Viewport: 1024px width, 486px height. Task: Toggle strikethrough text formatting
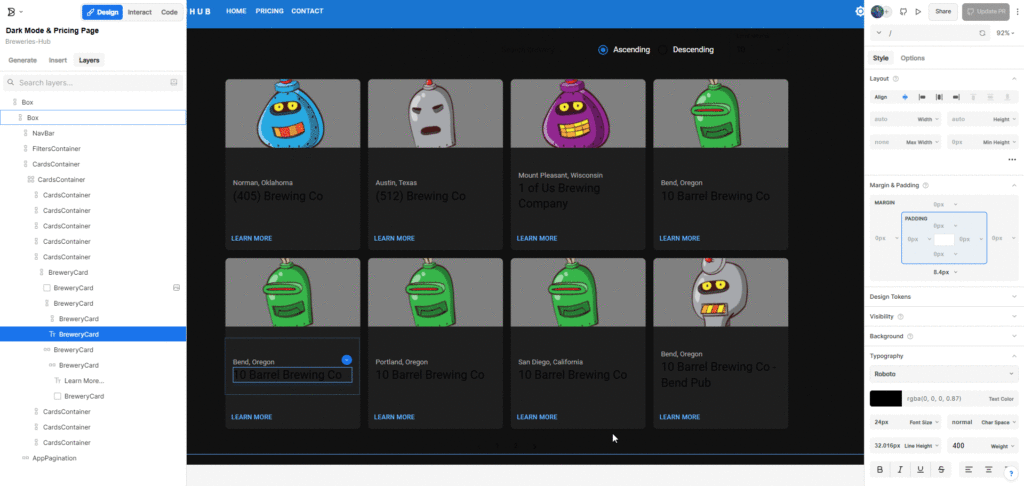click(940, 469)
